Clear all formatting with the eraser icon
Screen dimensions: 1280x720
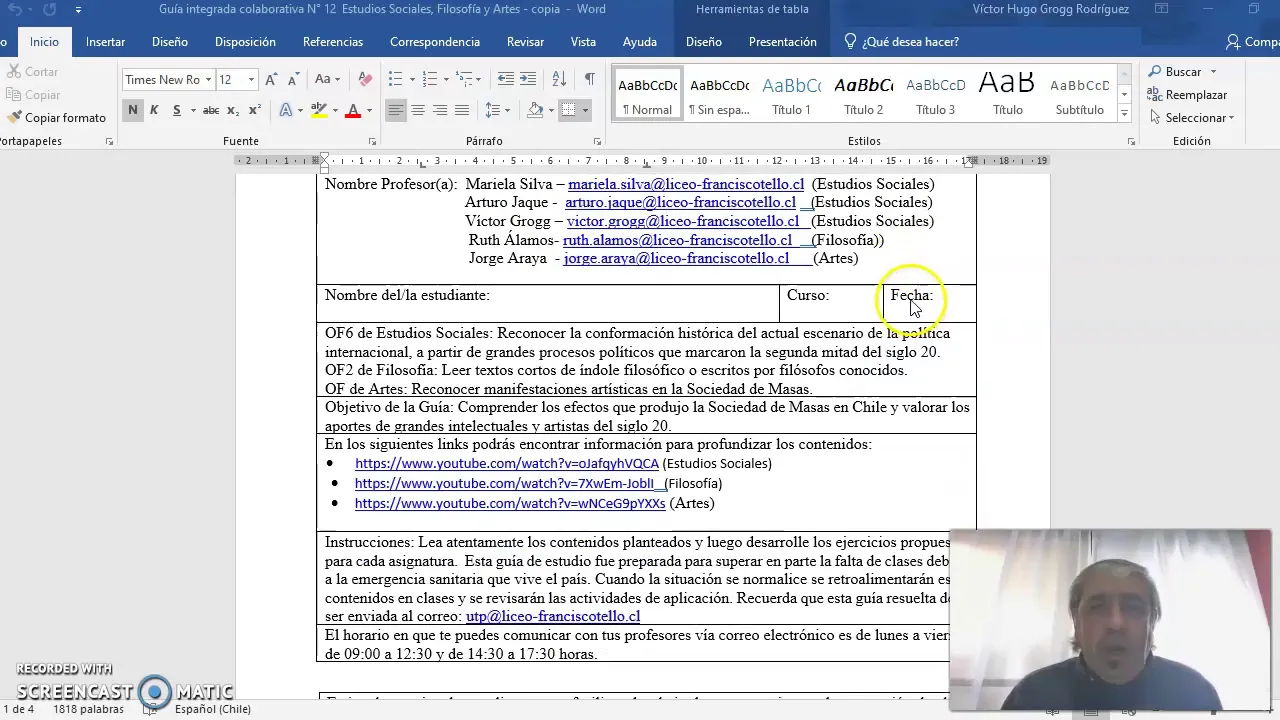click(365, 79)
